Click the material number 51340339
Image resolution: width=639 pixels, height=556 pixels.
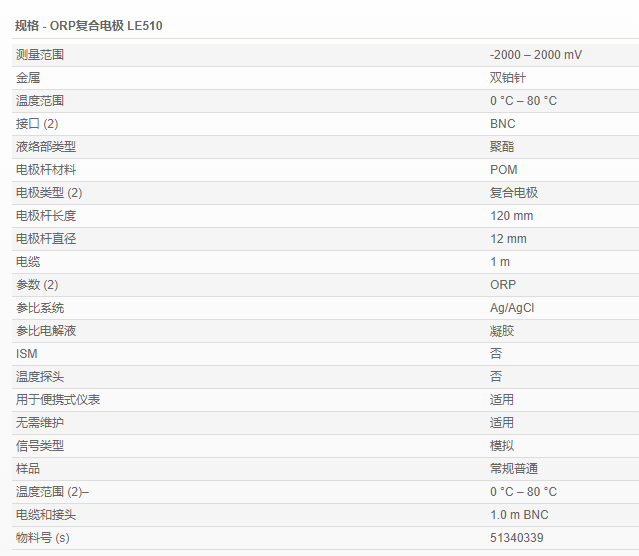tap(516, 538)
